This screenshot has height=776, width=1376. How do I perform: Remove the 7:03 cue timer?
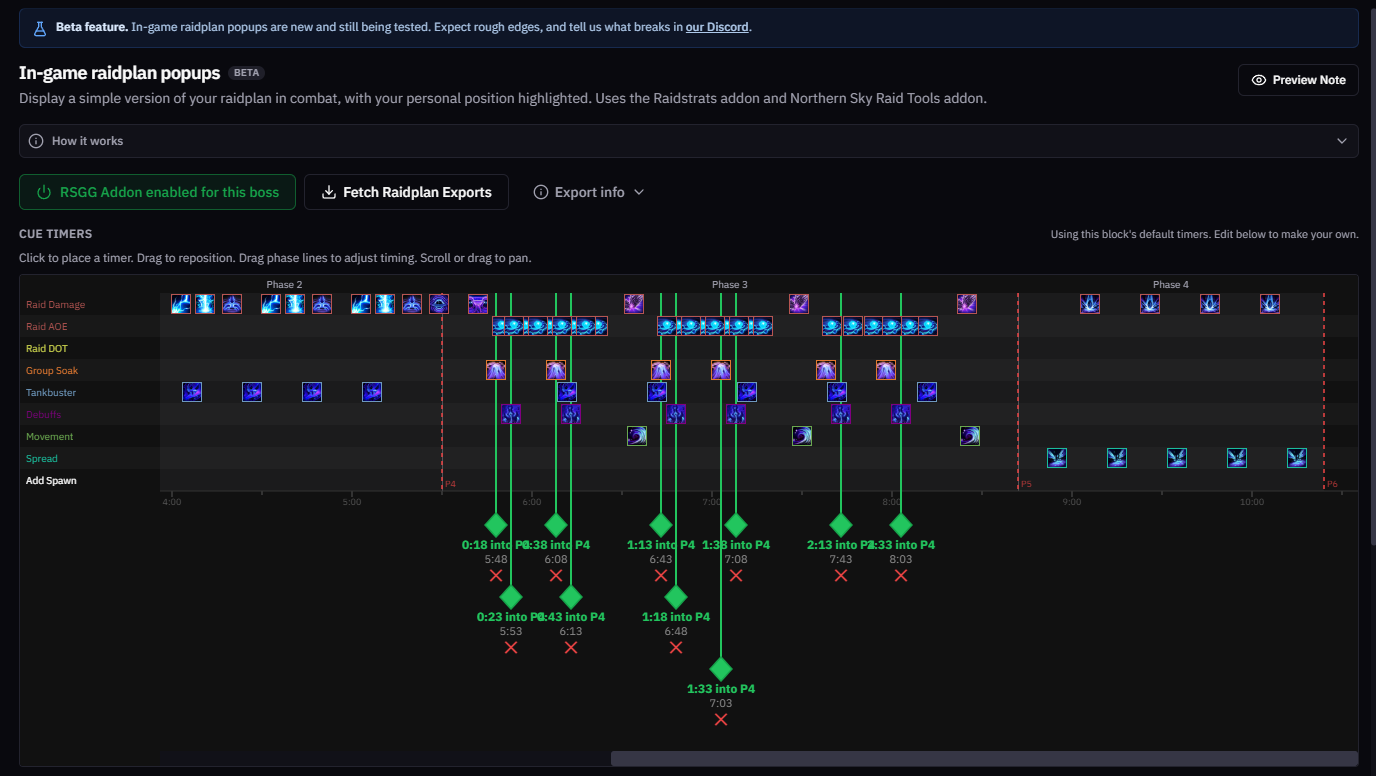(x=721, y=720)
